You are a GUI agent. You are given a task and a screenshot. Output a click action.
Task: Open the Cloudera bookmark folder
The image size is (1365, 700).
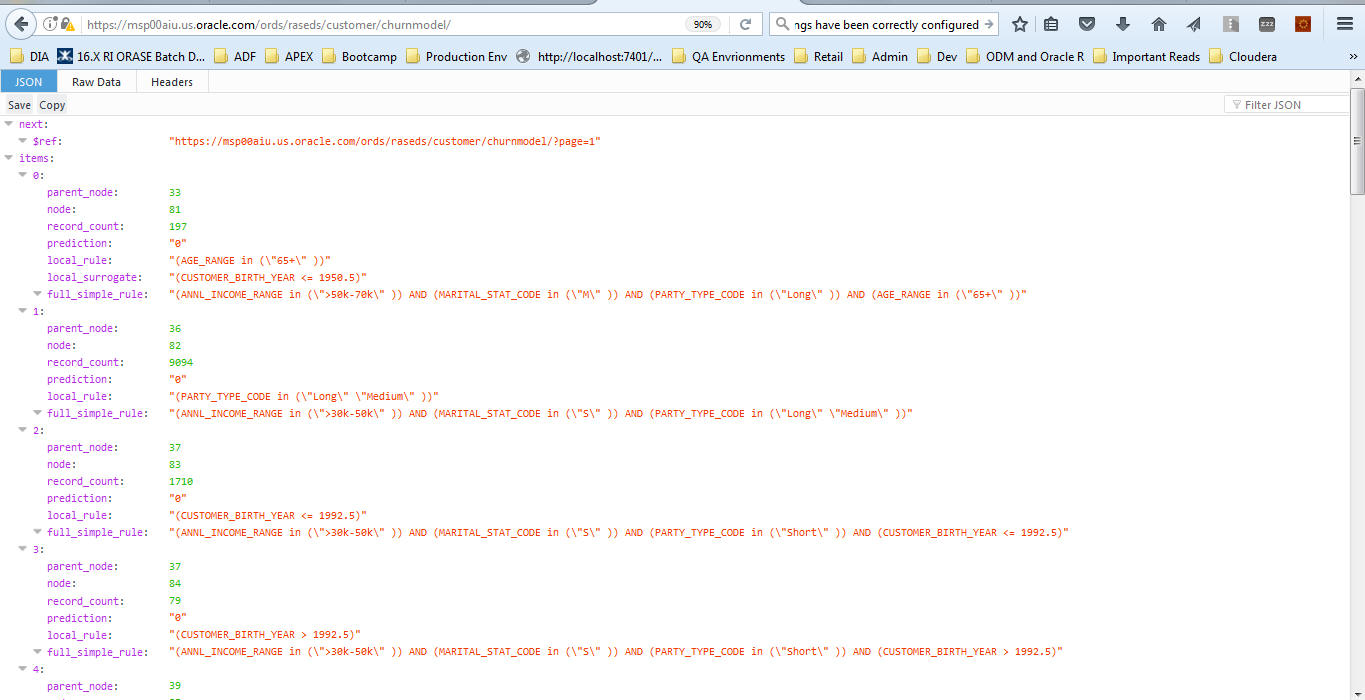1243,57
